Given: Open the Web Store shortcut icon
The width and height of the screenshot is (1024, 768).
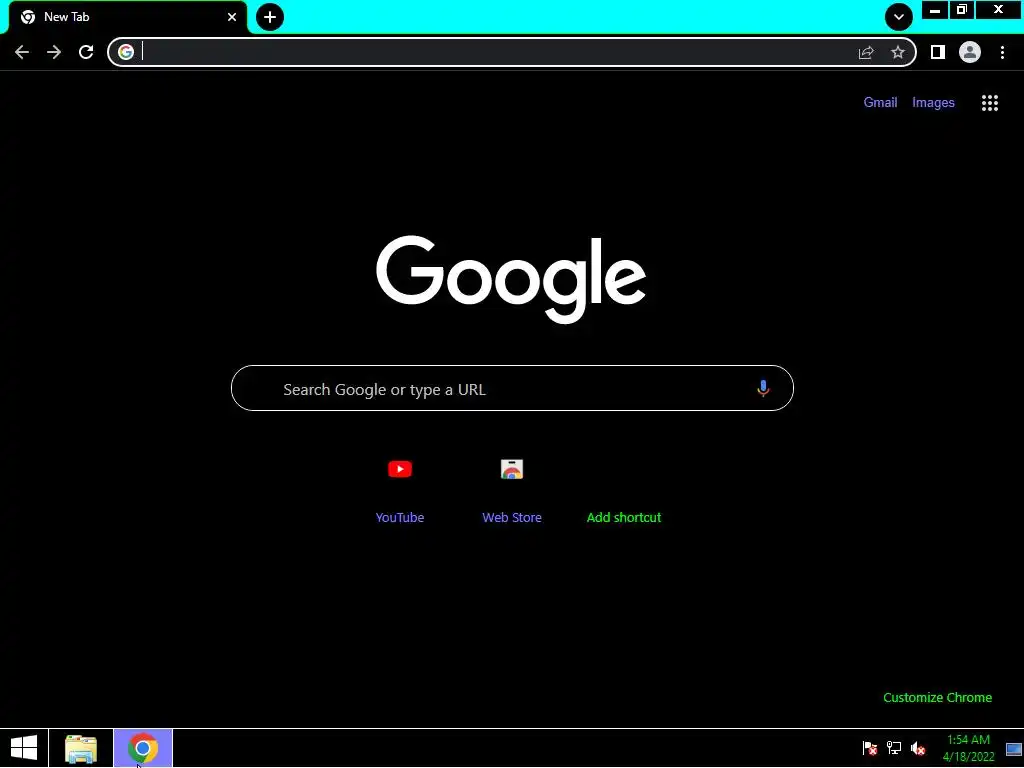Looking at the screenshot, I should (x=512, y=469).
